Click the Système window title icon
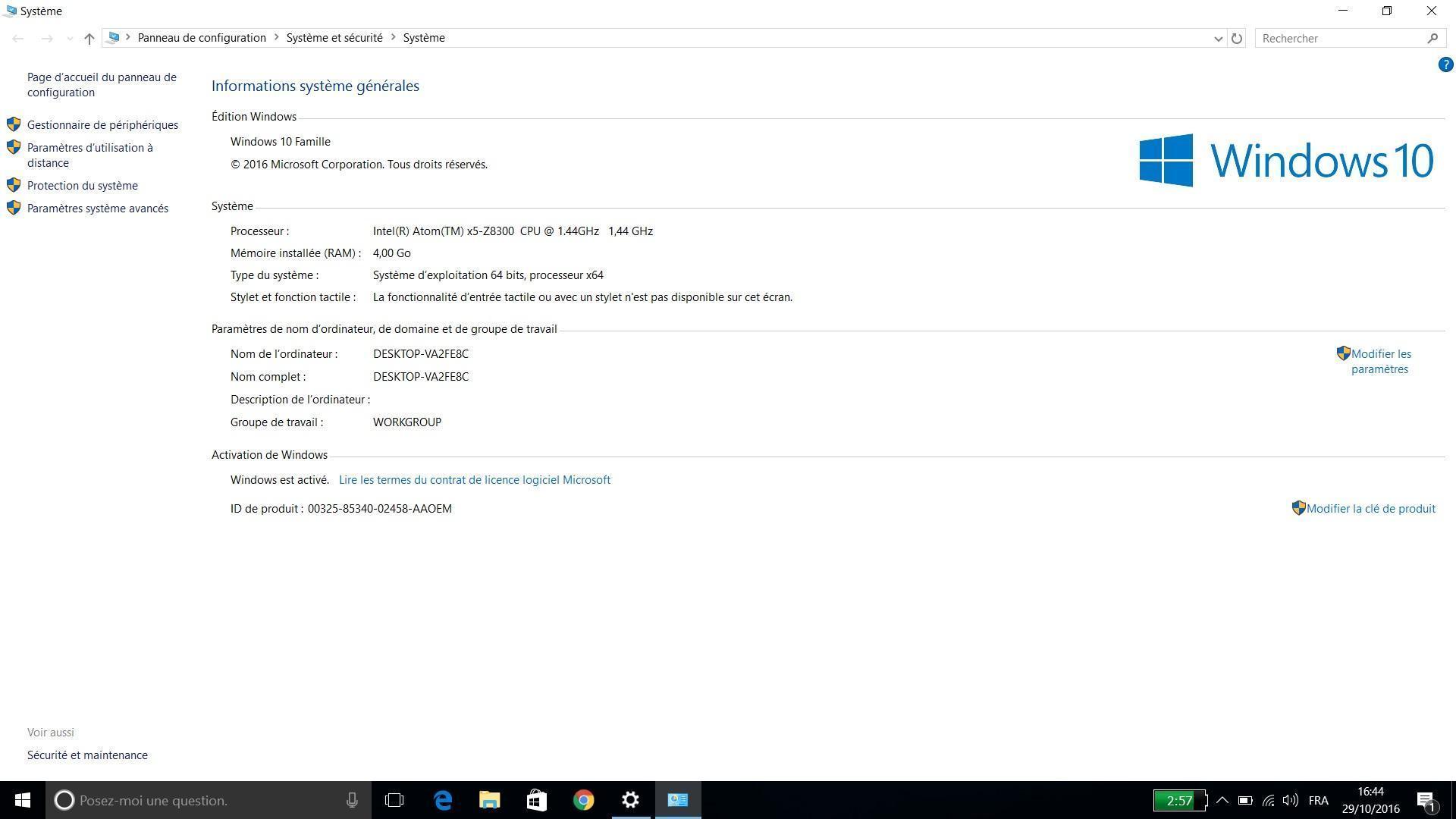Screen dimensions: 1456x819 point(11,11)
